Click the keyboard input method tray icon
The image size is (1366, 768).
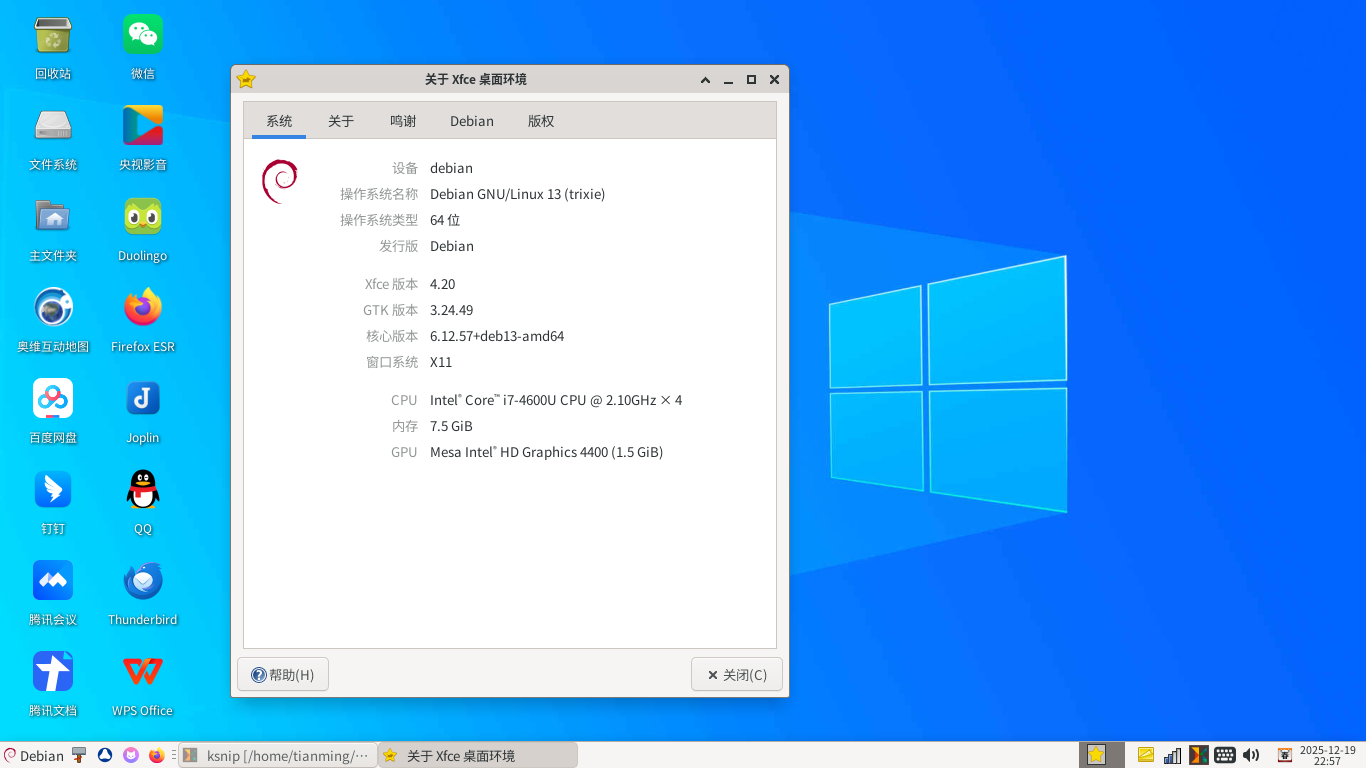(1225, 755)
